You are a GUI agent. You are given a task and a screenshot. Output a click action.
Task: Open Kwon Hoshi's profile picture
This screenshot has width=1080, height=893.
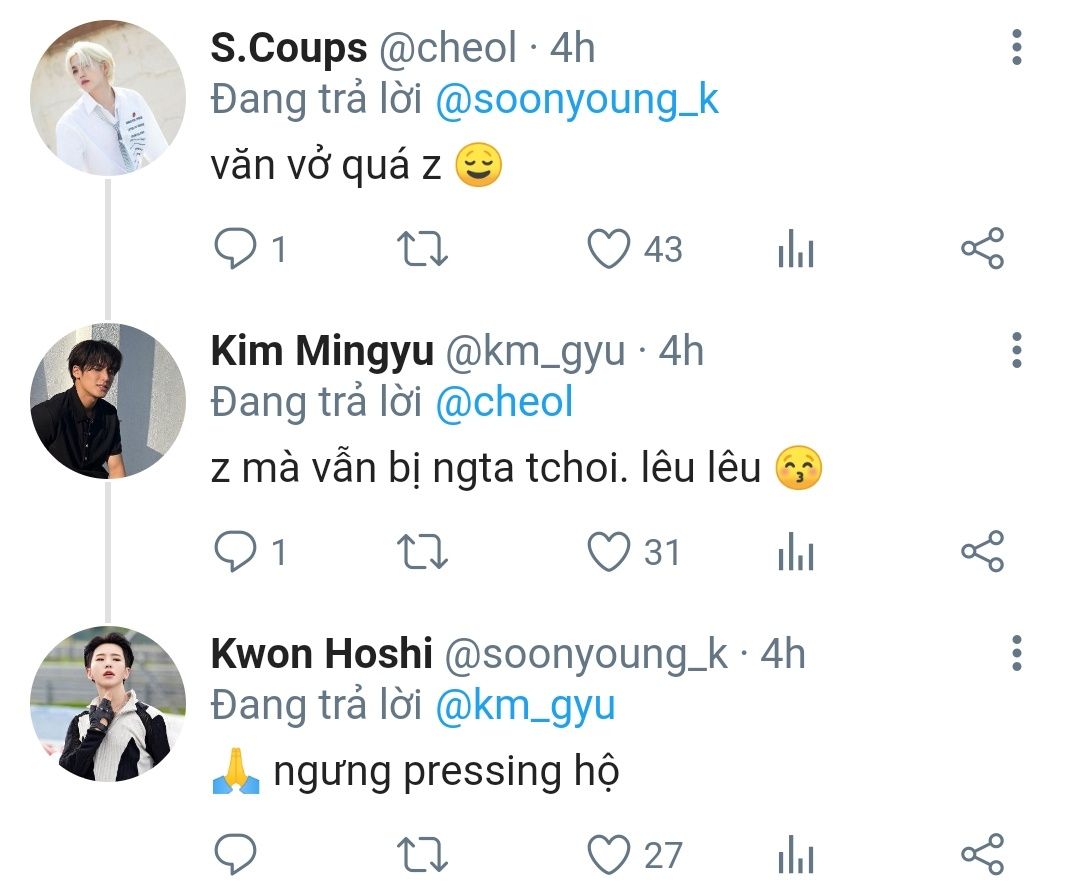(x=108, y=704)
